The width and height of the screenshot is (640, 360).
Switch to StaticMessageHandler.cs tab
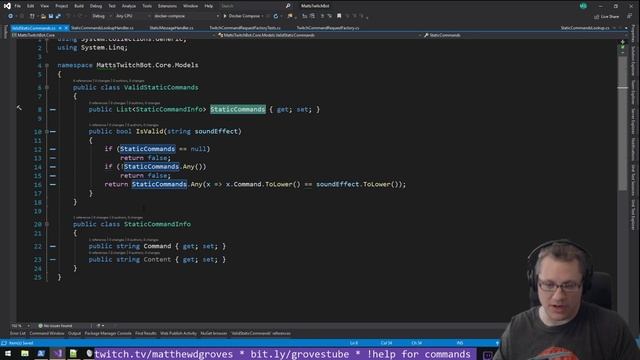tap(171, 28)
